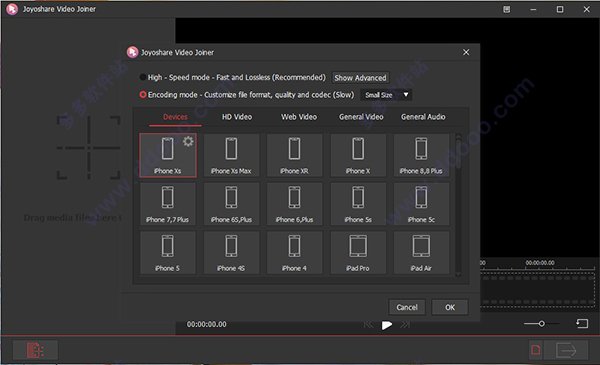Click the scrollbar down arrow in device list
The height and width of the screenshot is (365, 600).
pos(458,274)
